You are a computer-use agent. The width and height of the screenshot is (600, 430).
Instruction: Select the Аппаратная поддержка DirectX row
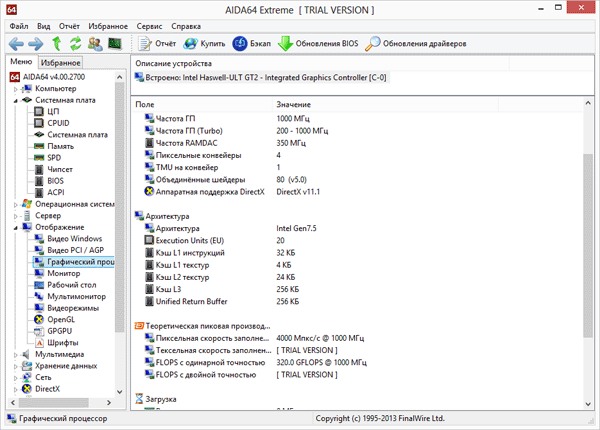232,192
